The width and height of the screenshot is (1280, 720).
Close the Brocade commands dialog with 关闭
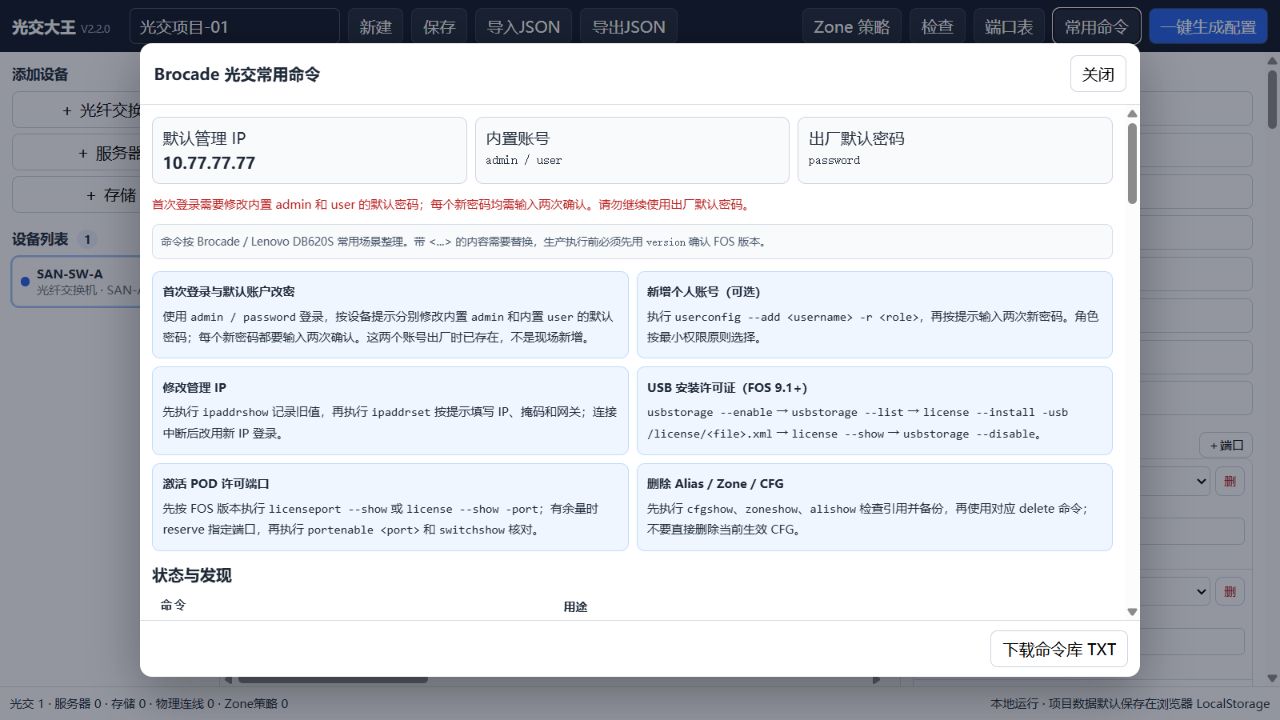click(x=1098, y=74)
